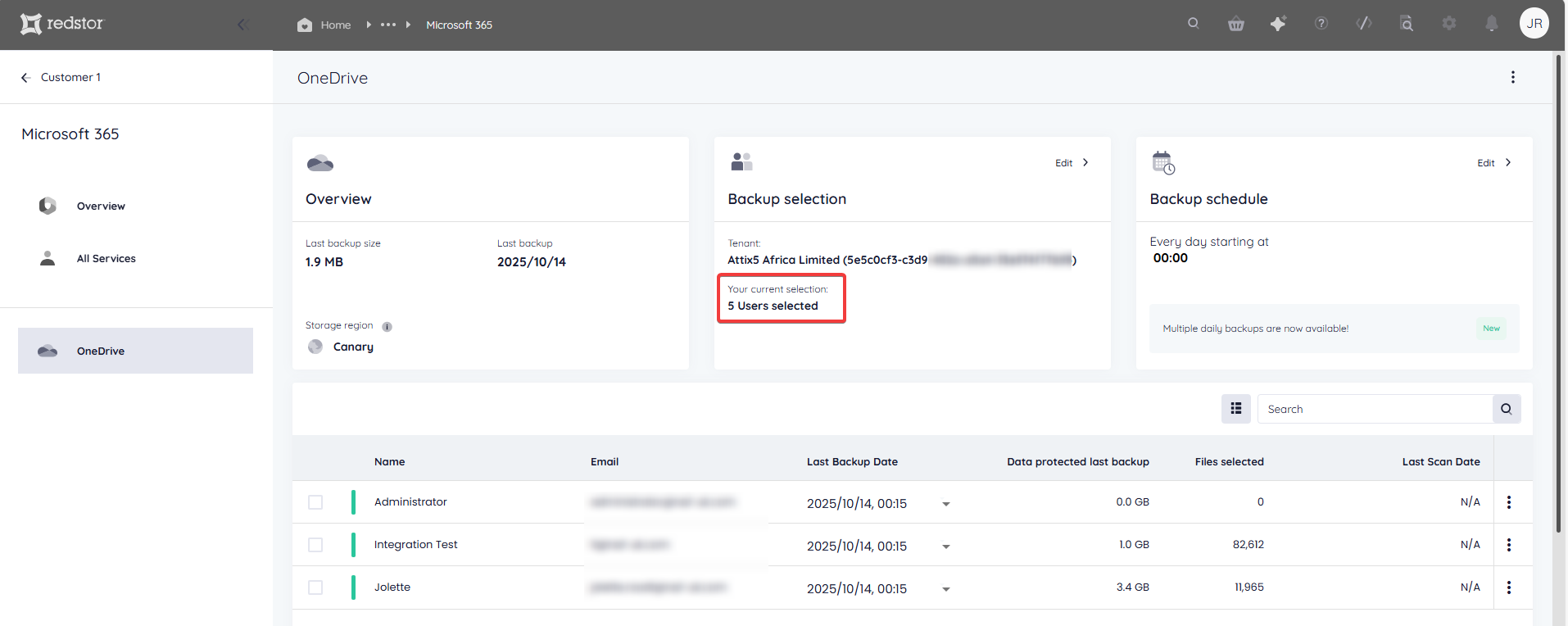Click the sparkle AI icon
The image size is (1568, 626).
1278,24
